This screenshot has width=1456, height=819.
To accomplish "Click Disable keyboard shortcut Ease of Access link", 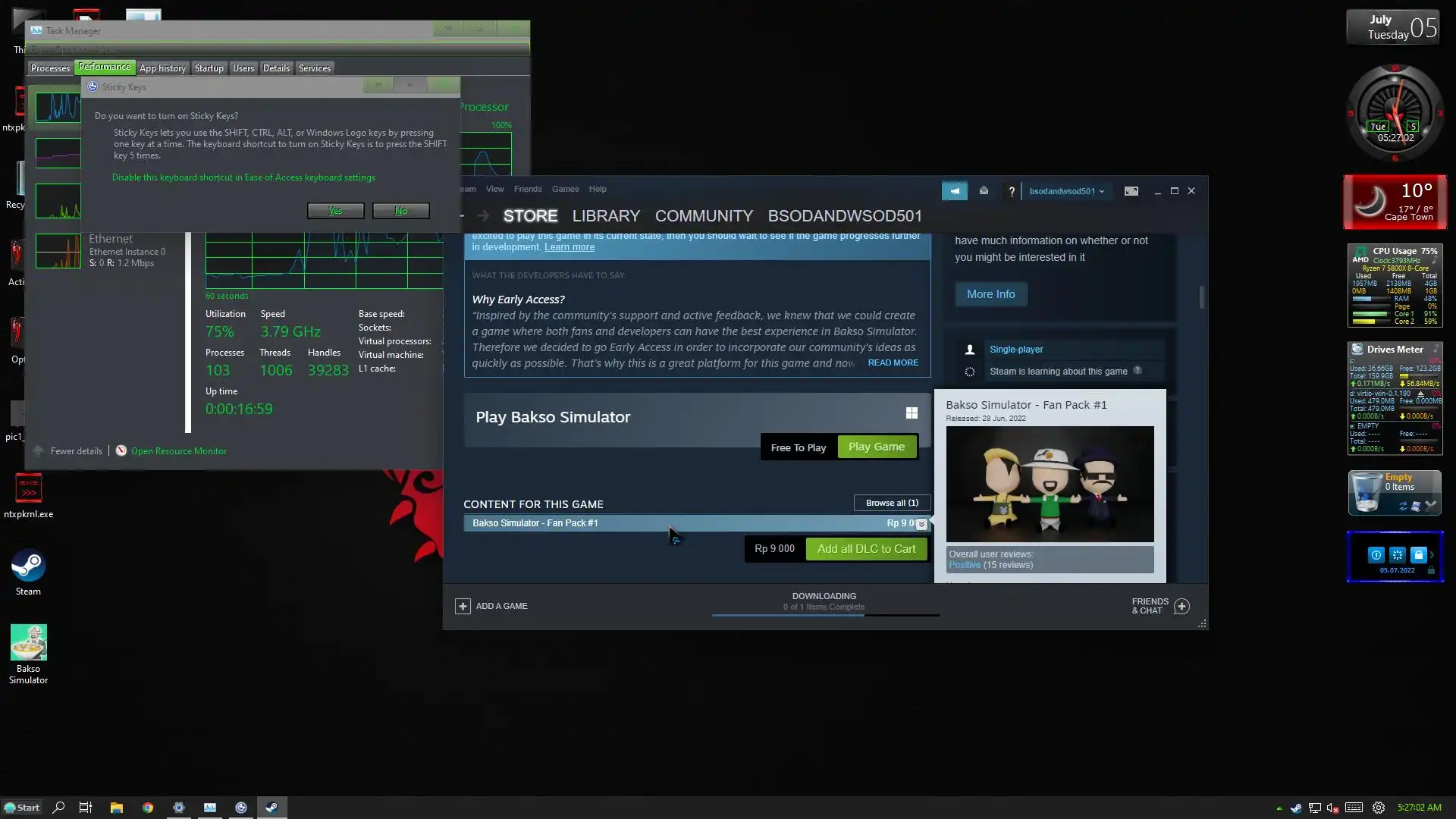I will coord(243,177).
